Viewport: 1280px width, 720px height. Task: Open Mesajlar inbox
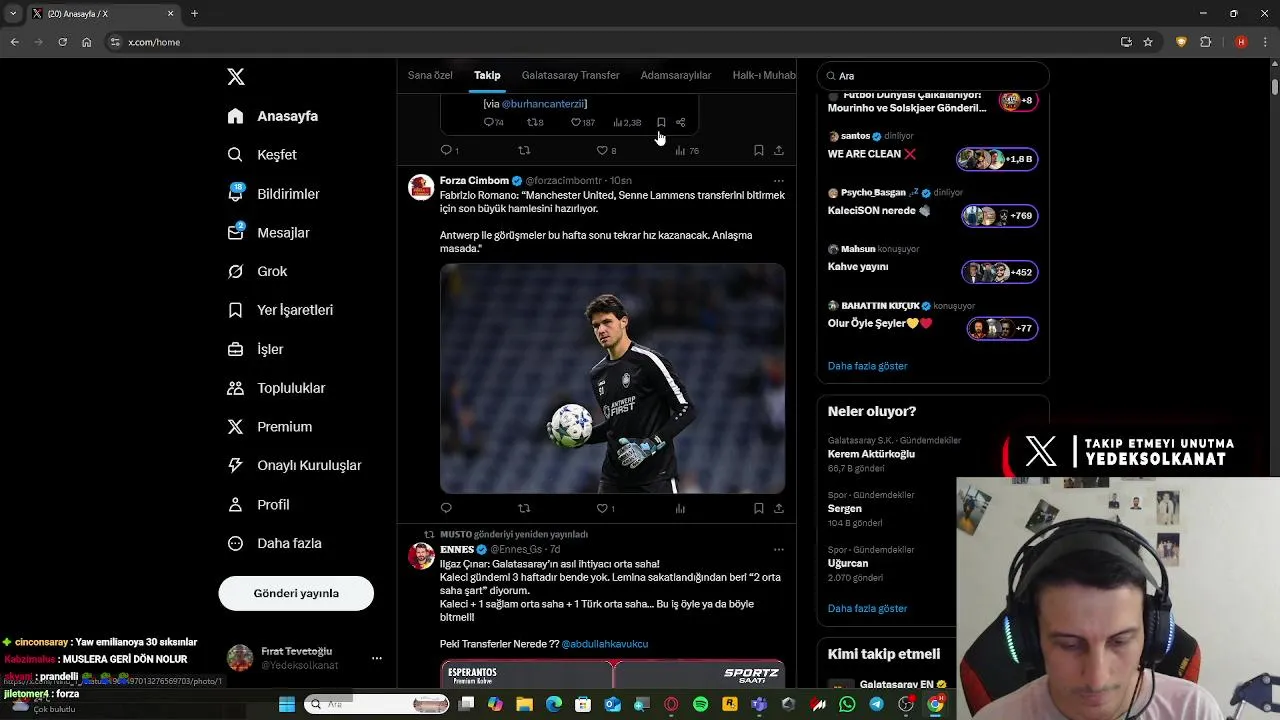coord(268,233)
